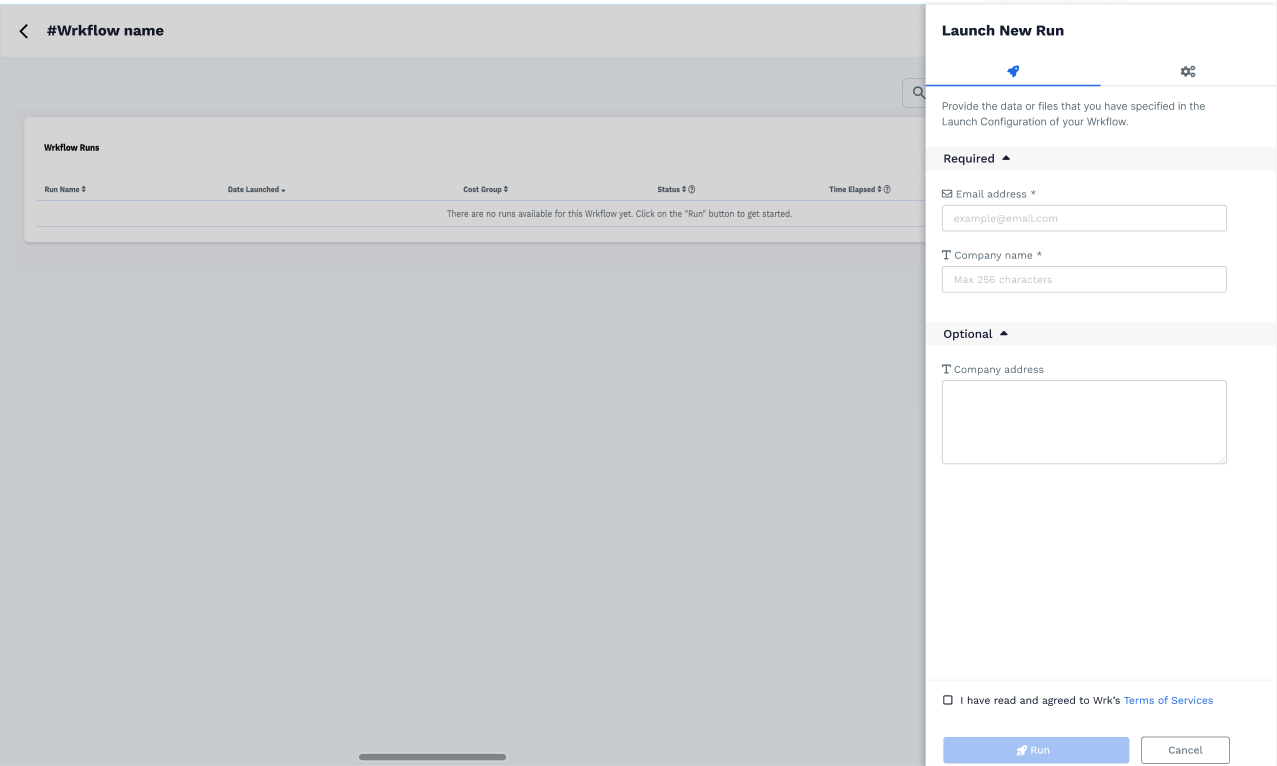Click into the Company name field
Screen dimensions: 1277x766
click(x=1084, y=279)
